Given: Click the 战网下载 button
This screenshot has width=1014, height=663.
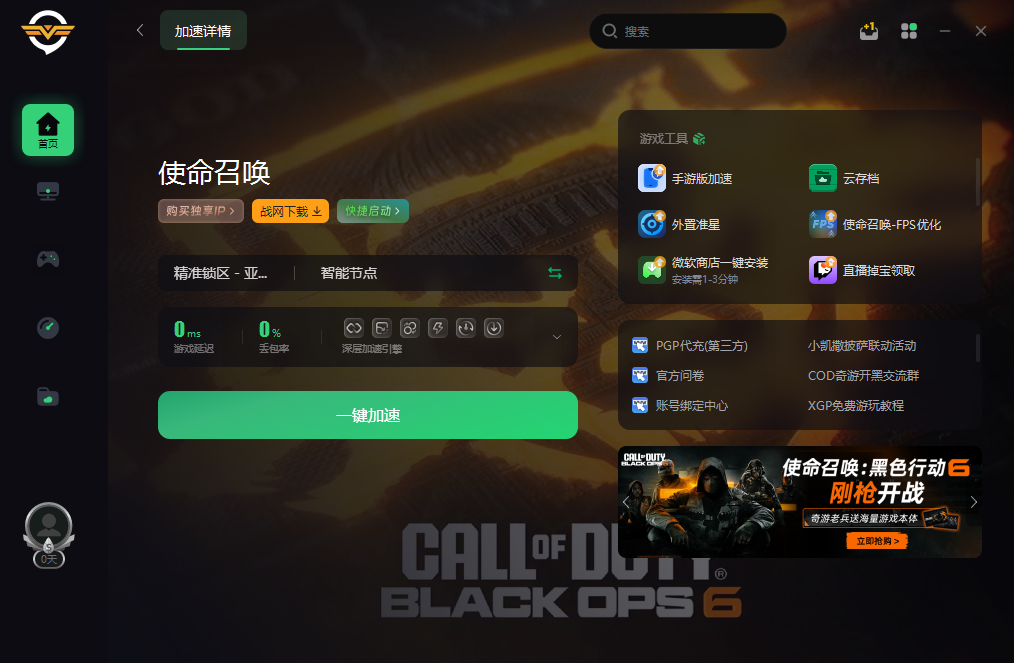Looking at the screenshot, I should (290, 211).
